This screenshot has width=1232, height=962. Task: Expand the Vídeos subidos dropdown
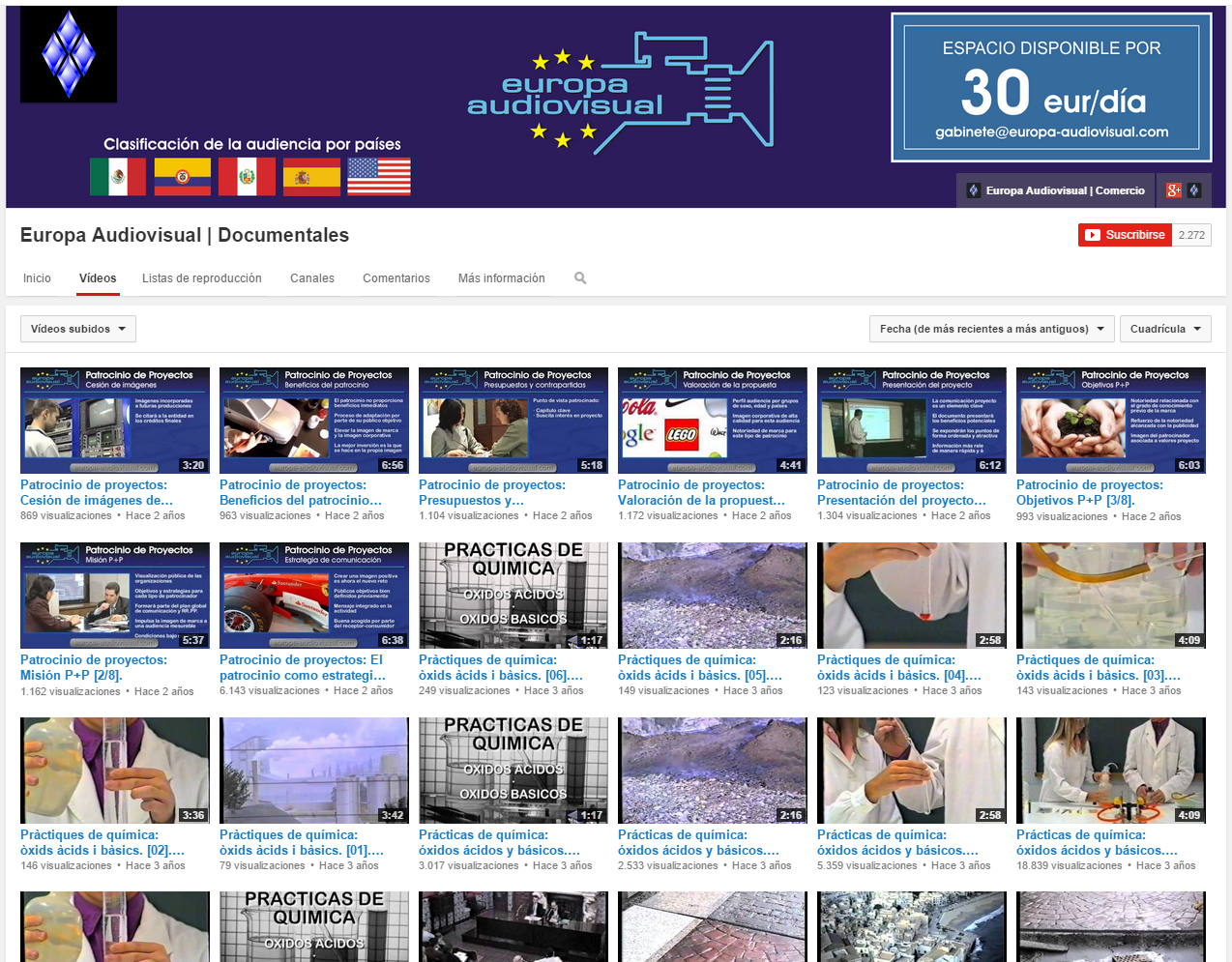(x=78, y=329)
